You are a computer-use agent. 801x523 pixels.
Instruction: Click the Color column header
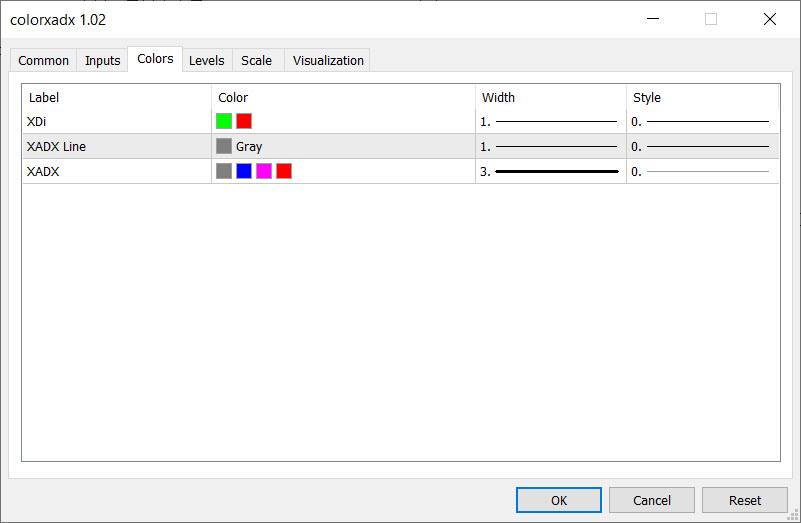343,97
